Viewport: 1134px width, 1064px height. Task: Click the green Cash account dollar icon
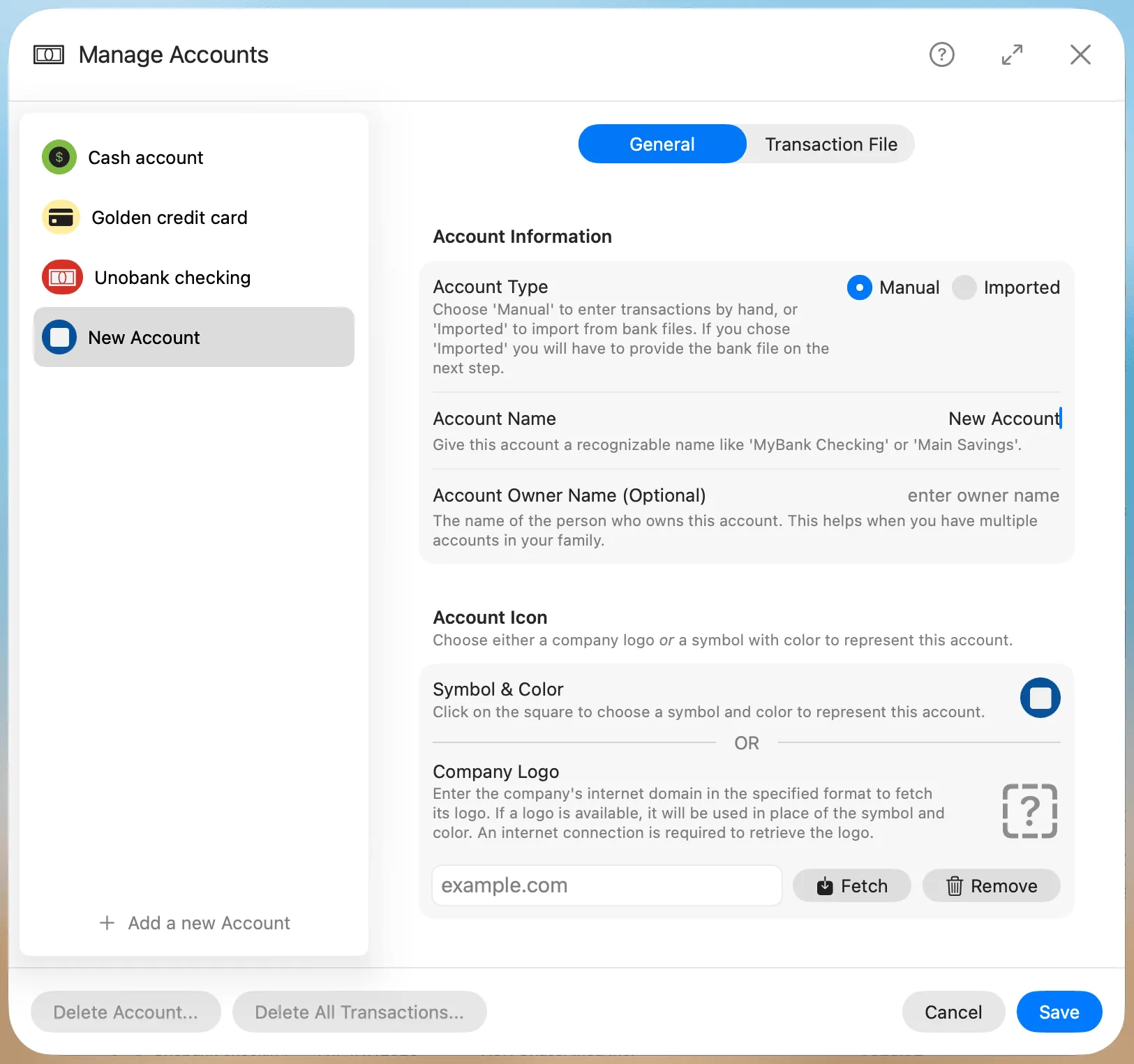tap(59, 157)
